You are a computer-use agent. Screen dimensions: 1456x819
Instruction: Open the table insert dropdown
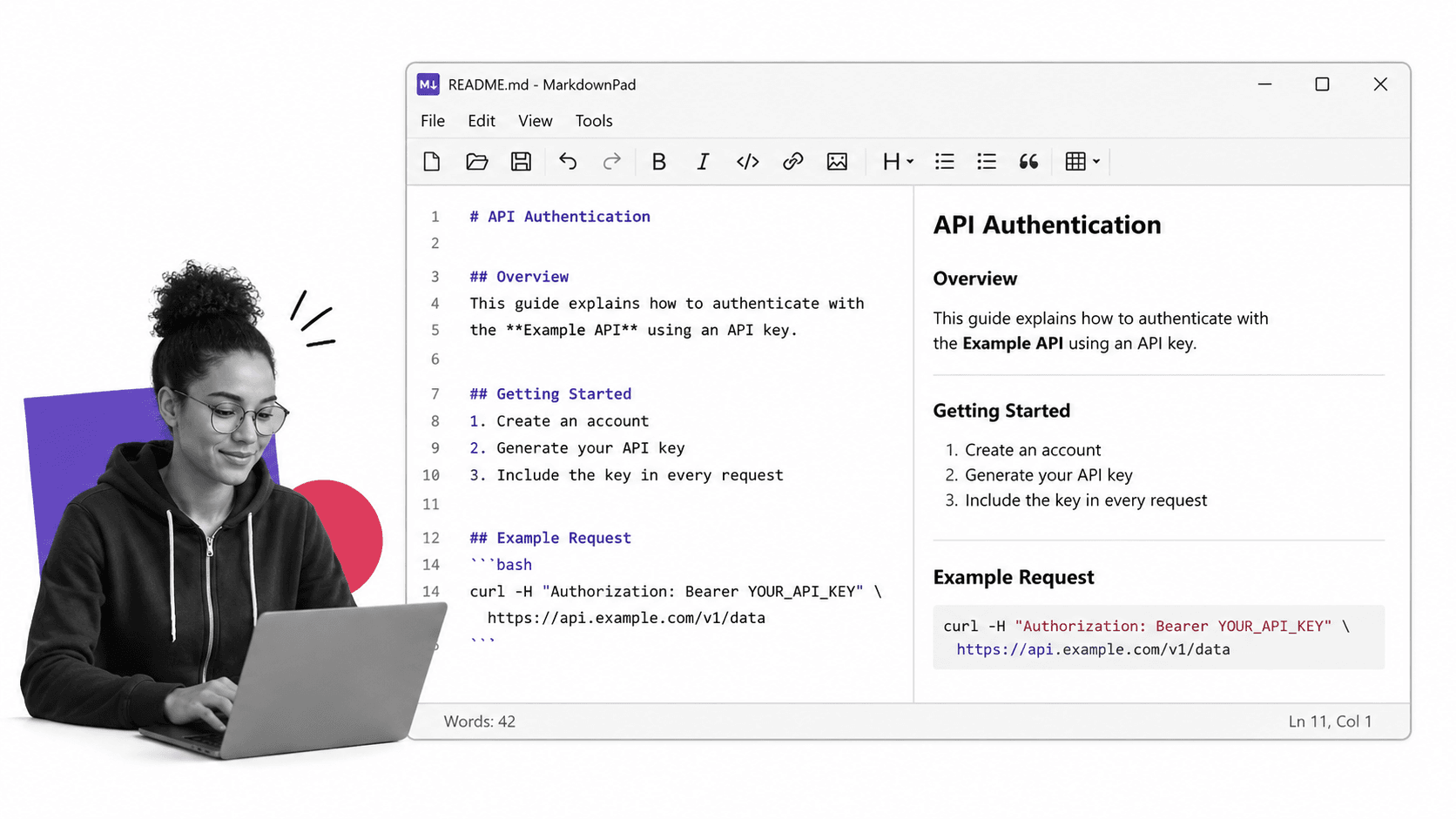(x=1082, y=162)
